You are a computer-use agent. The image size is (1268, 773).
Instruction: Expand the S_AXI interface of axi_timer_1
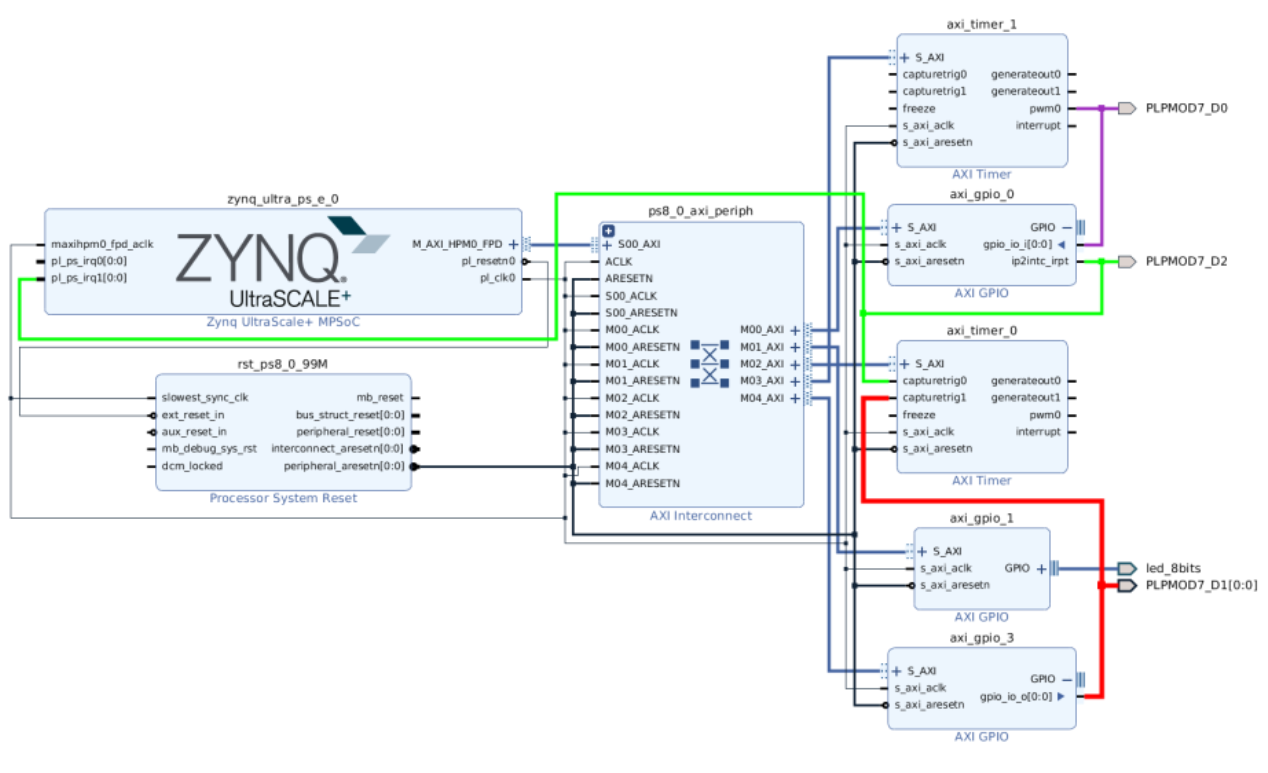click(x=905, y=57)
